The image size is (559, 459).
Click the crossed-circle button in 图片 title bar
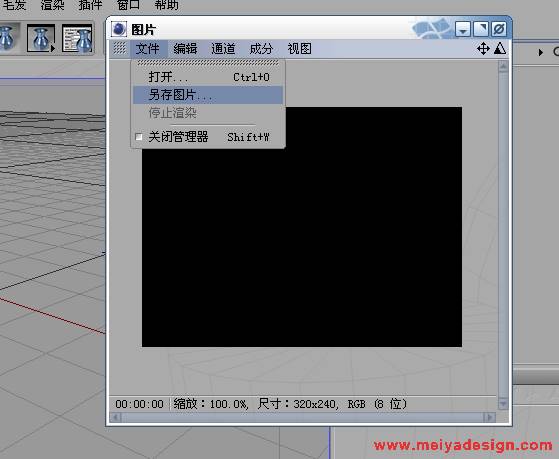click(x=499, y=29)
